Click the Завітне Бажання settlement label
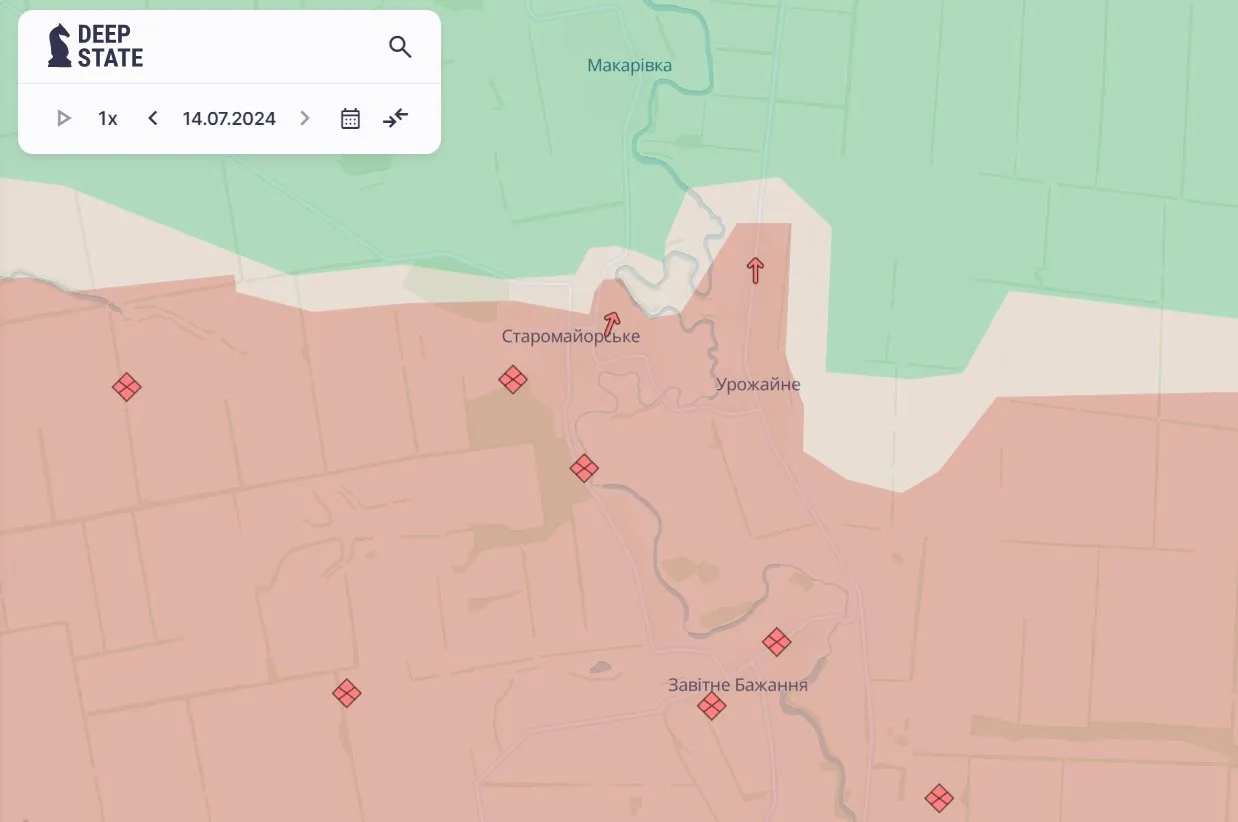This screenshot has width=1238, height=822. pyautogui.click(x=738, y=686)
